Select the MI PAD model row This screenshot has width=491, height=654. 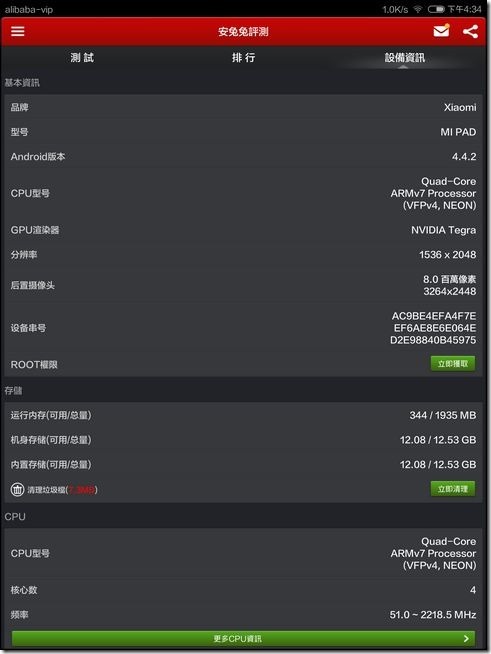tap(244, 132)
